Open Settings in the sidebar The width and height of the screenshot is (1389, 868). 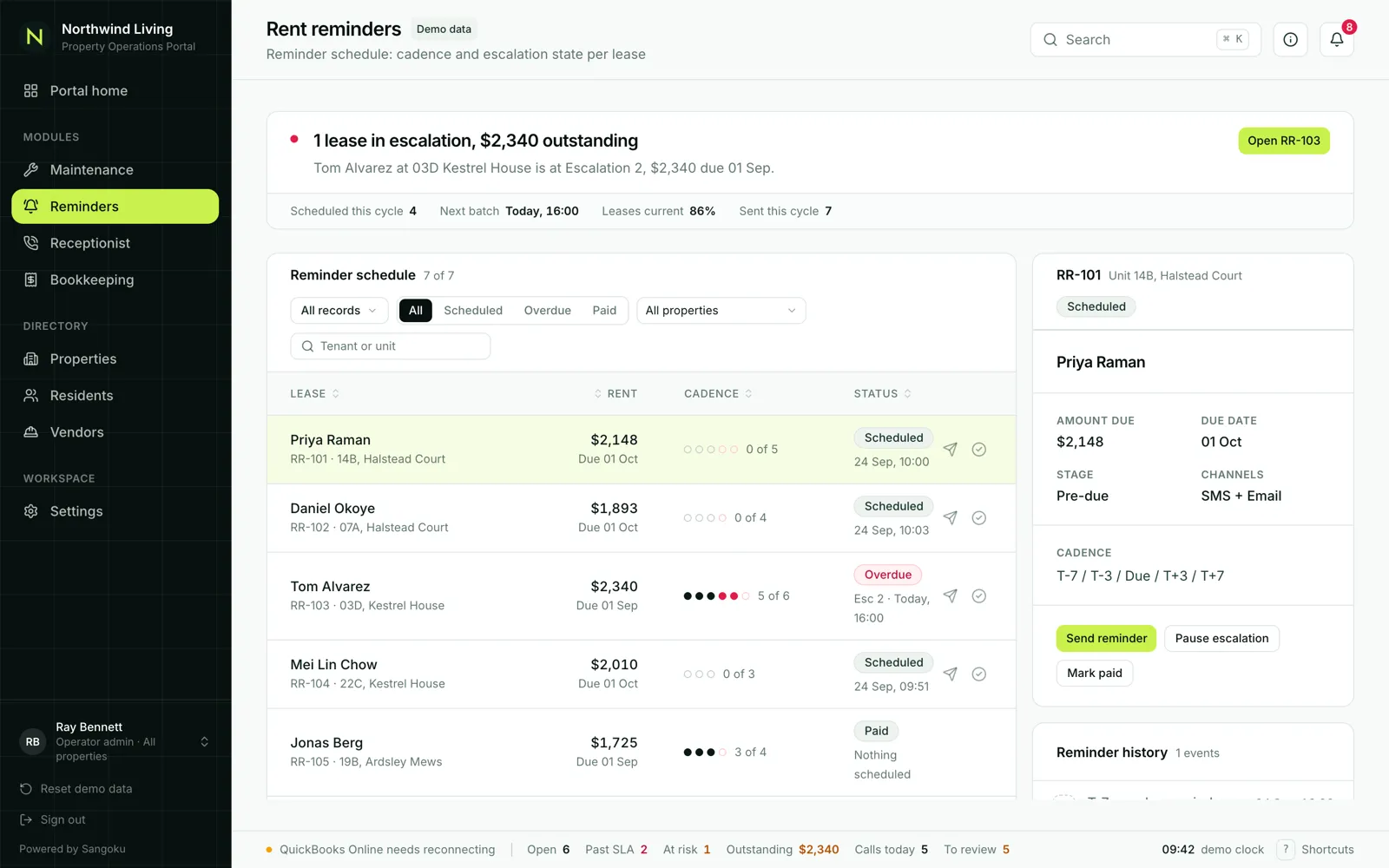pos(115,511)
